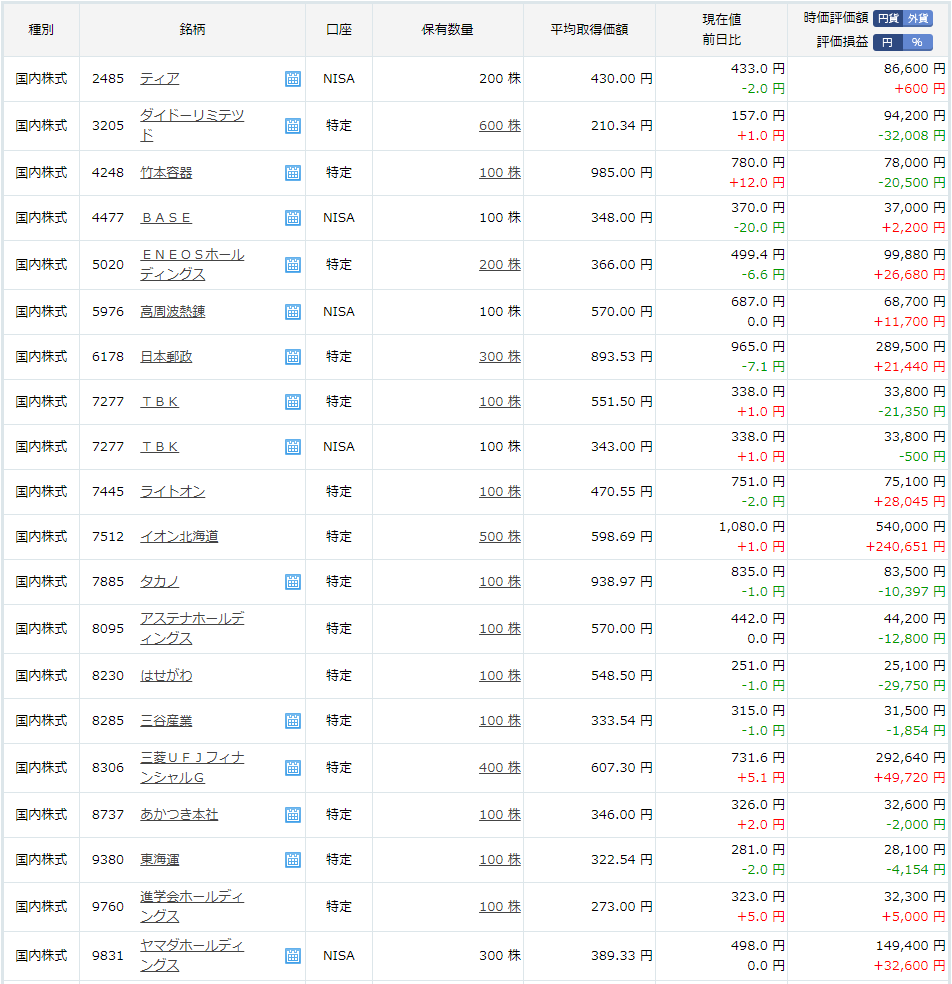The height and width of the screenshot is (984, 952).
Task: Open the 東海運 stock link
Action: point(159,860)
